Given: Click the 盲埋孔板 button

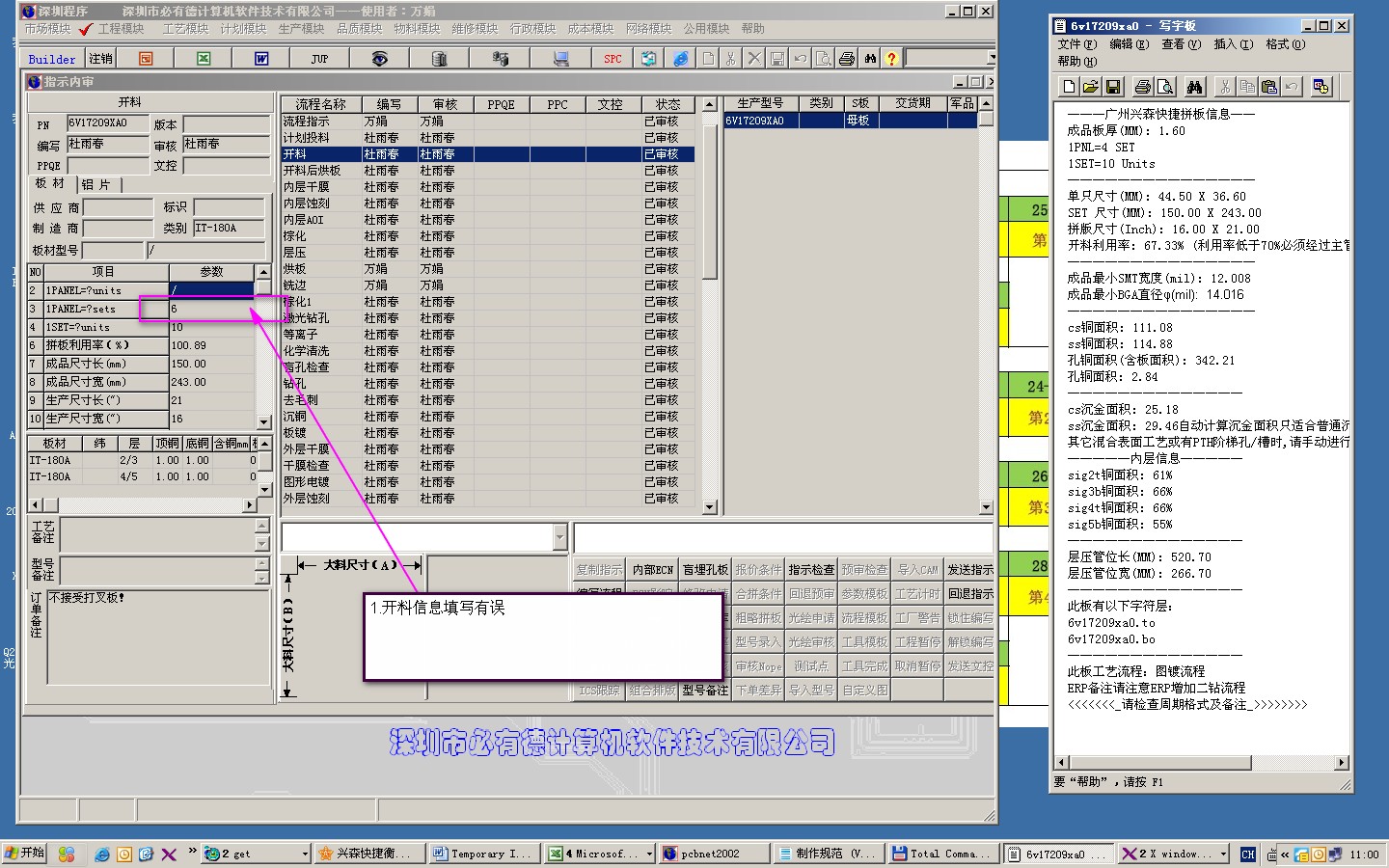Looking at the screenshot, I should point(705,570).
